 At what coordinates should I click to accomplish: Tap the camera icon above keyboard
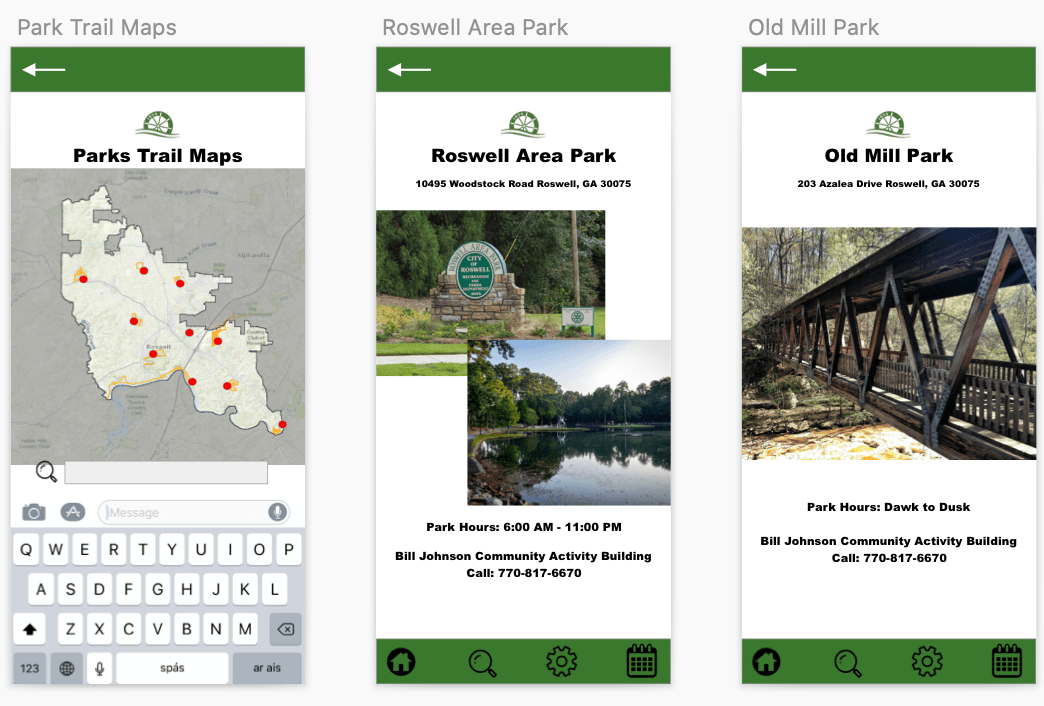click(x=34, y=512)
